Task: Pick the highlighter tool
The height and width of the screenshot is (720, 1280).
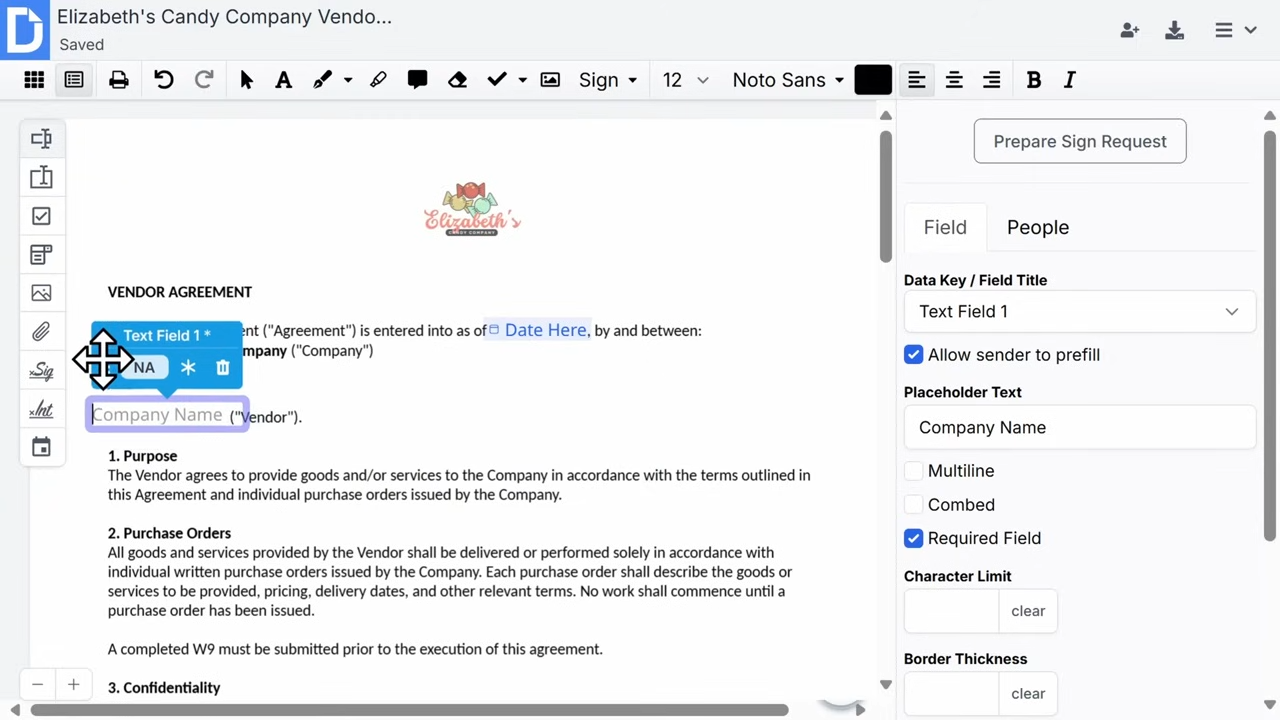Action: 378,80
